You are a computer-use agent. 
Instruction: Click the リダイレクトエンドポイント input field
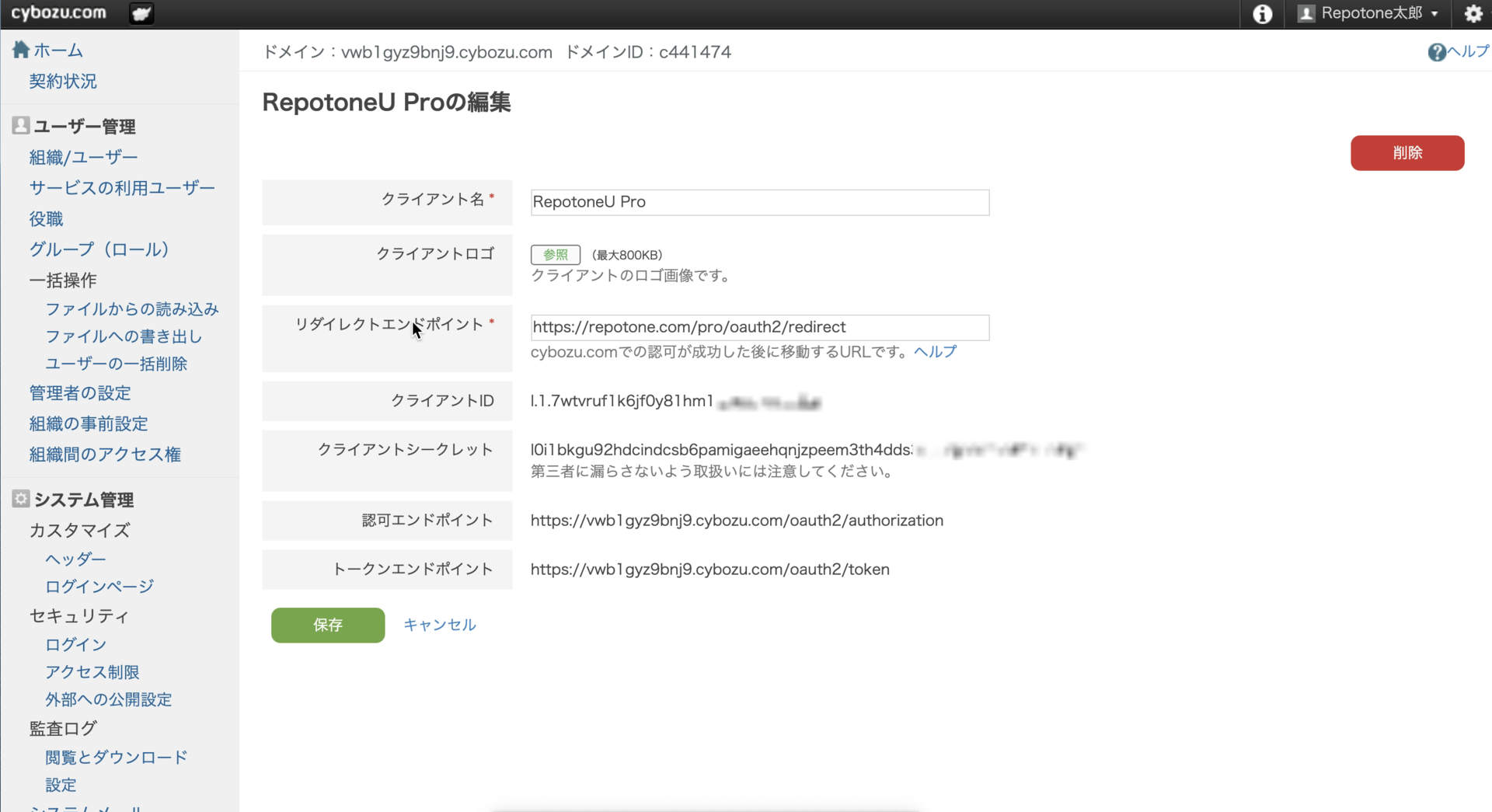759,327
